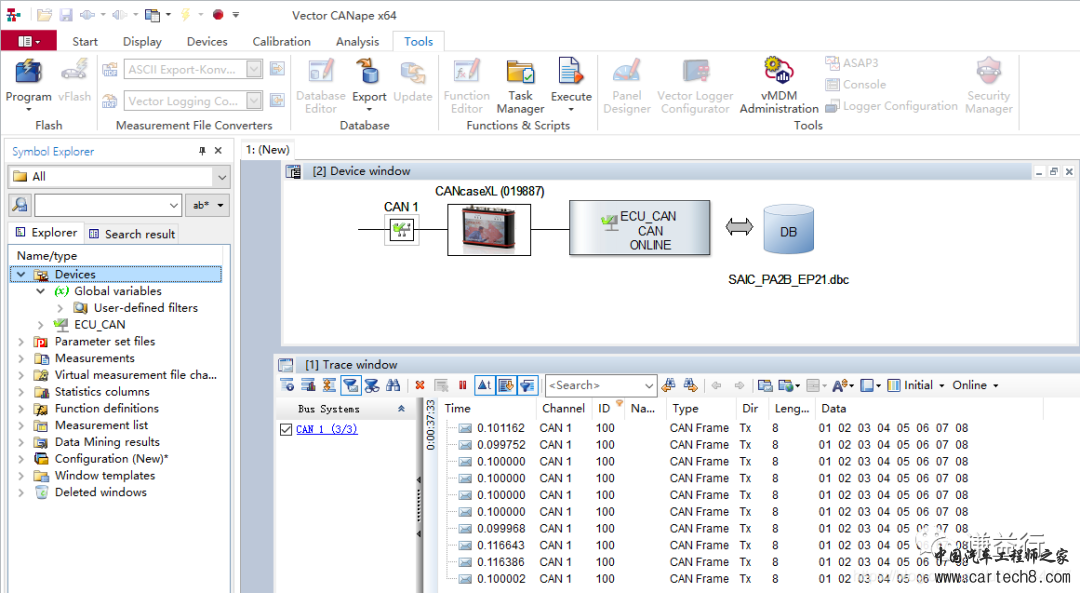This screenshot has width=1080, height=593.
Task: Expand the ECU_CAN tree node
Action: 41,324
